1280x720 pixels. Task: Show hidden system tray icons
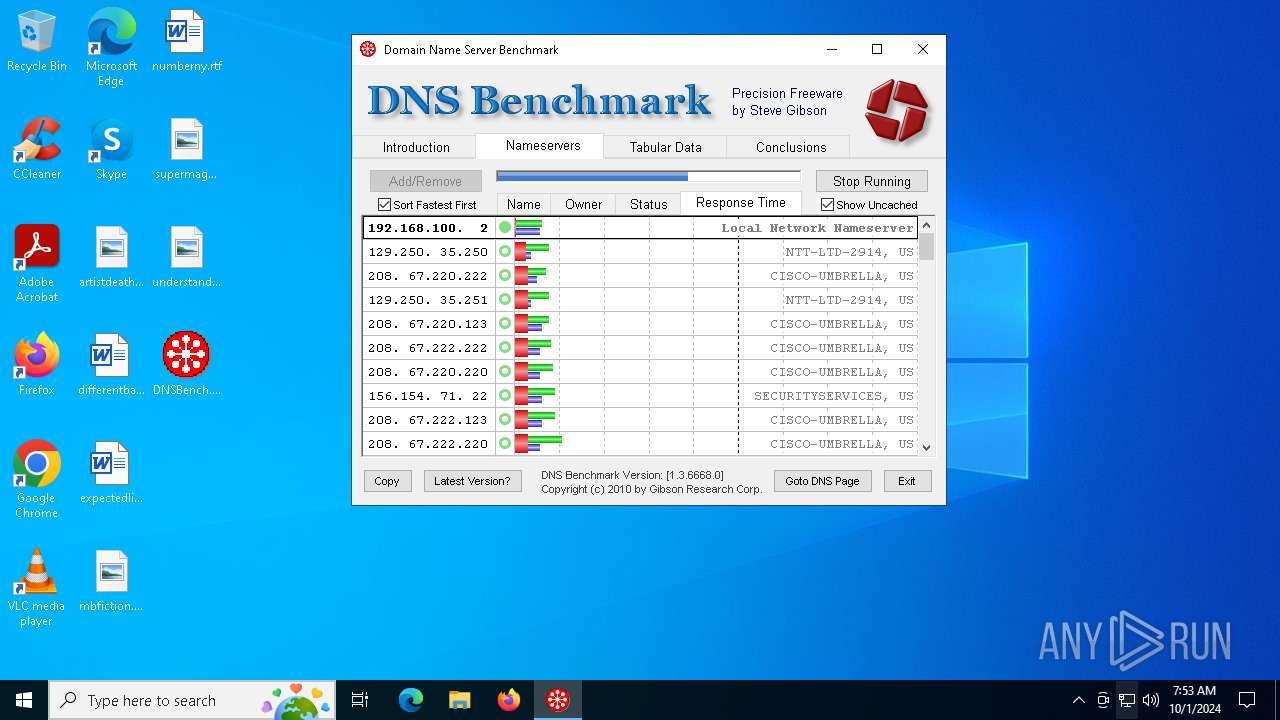1078,700
